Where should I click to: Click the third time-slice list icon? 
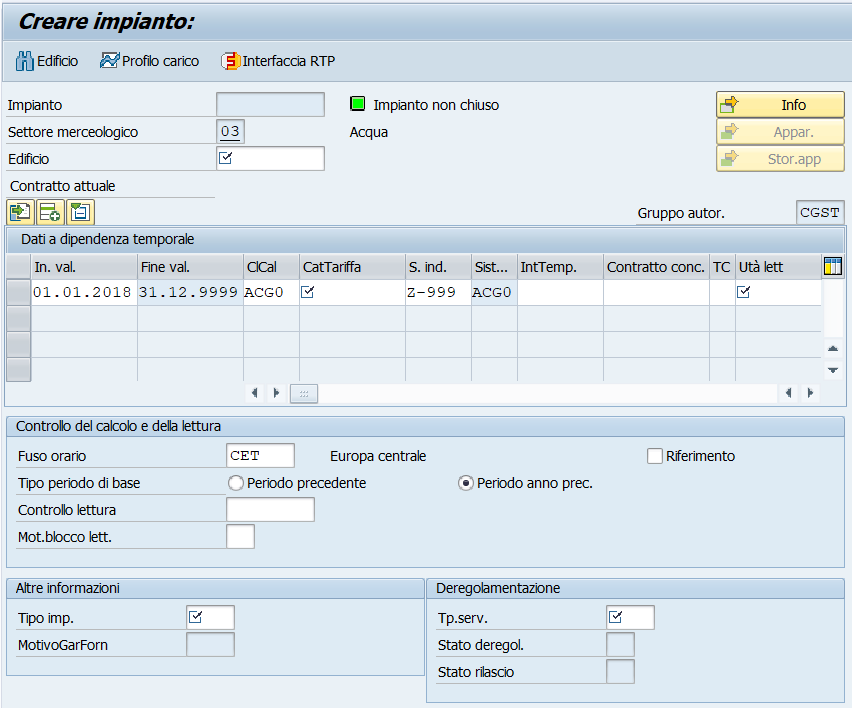80,212
